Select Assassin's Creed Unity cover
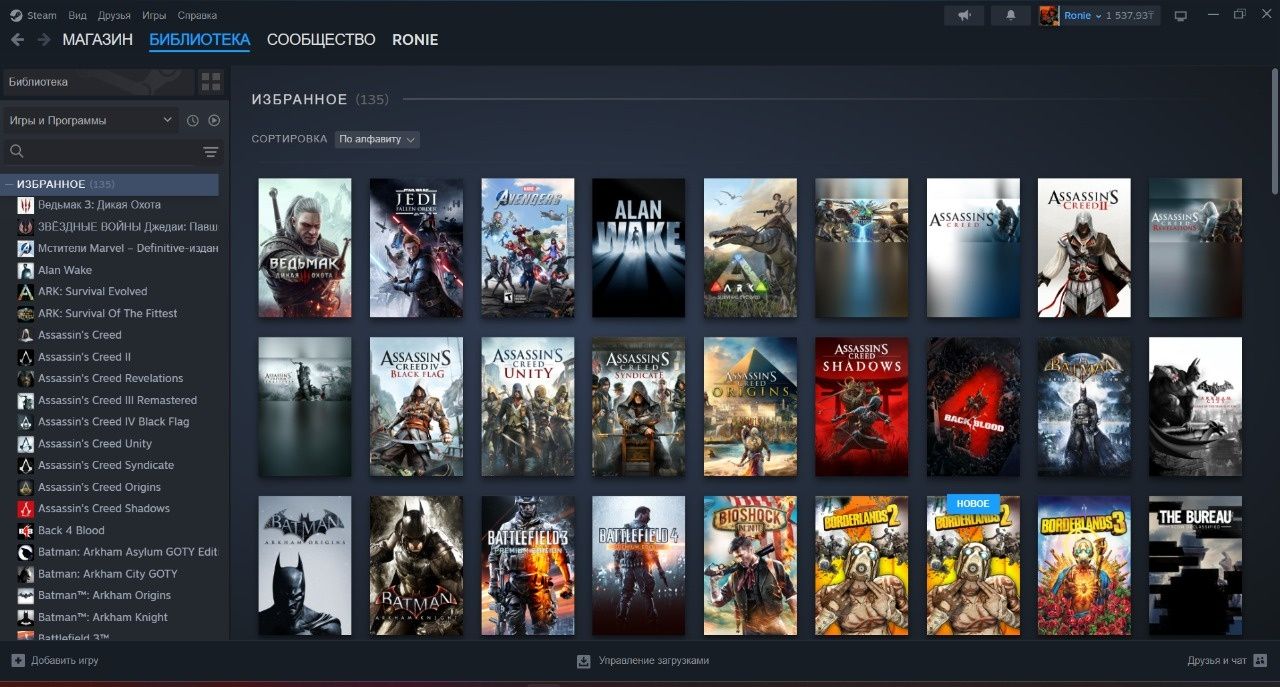The width and height of the screenshot is (1280, 687). point(528,407)
